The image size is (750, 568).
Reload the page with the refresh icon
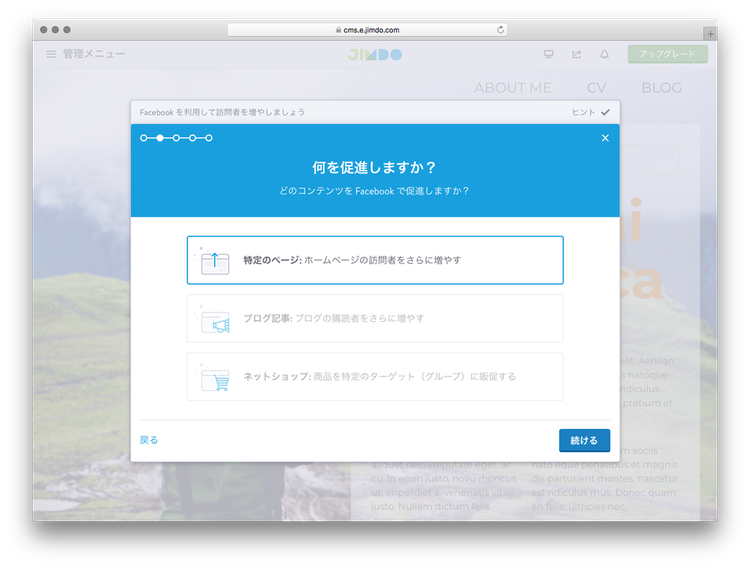(x=500, y=30)
